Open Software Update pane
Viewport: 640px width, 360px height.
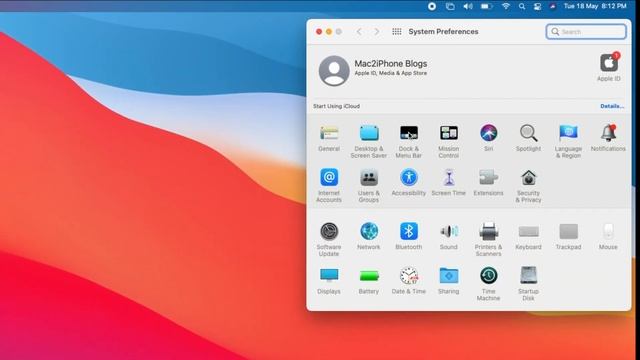coord(329,239)
